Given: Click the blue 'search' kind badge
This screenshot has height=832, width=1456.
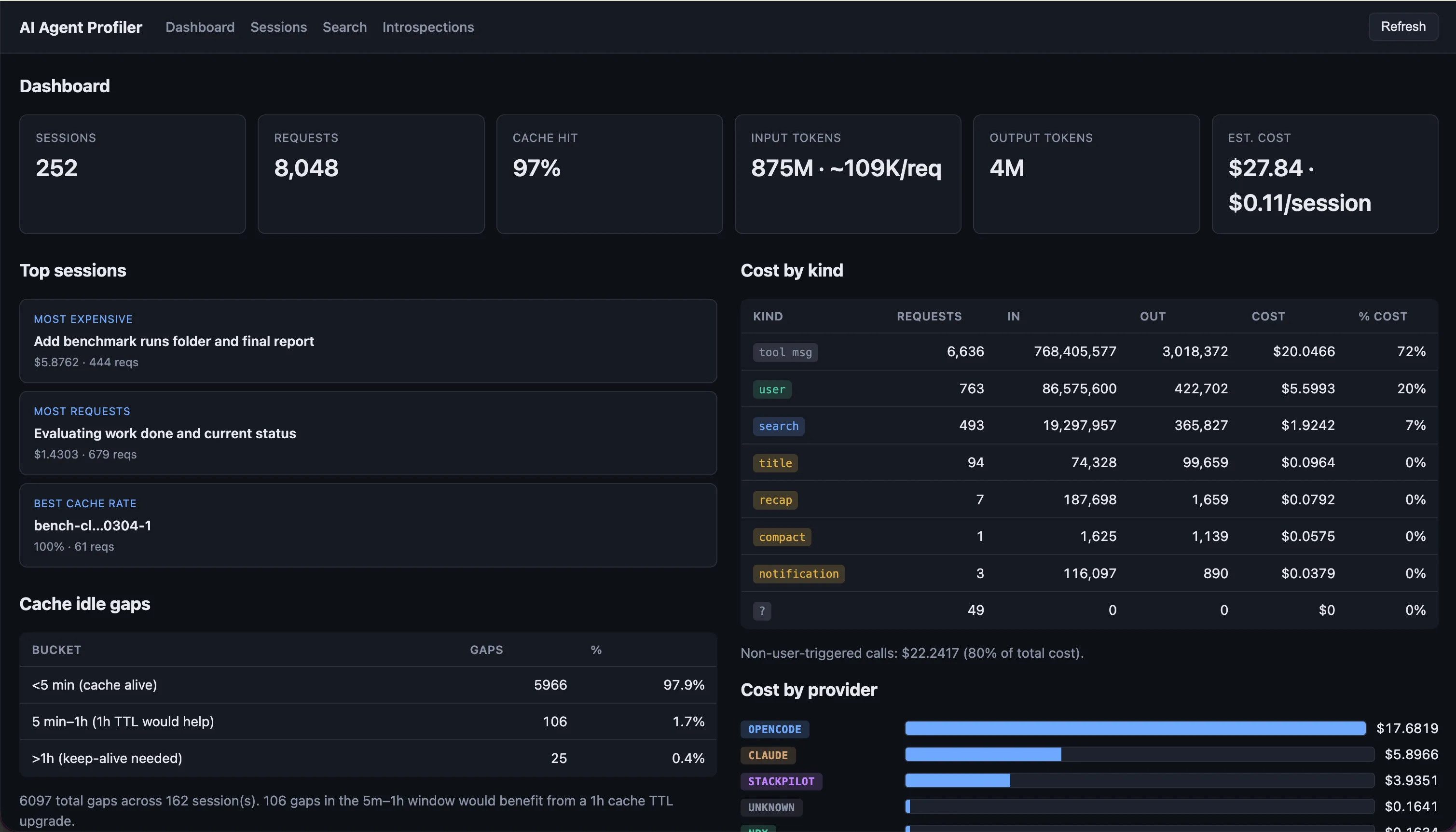Looking at the screenshot, I should pyautogui.click(x=778, y=426).
